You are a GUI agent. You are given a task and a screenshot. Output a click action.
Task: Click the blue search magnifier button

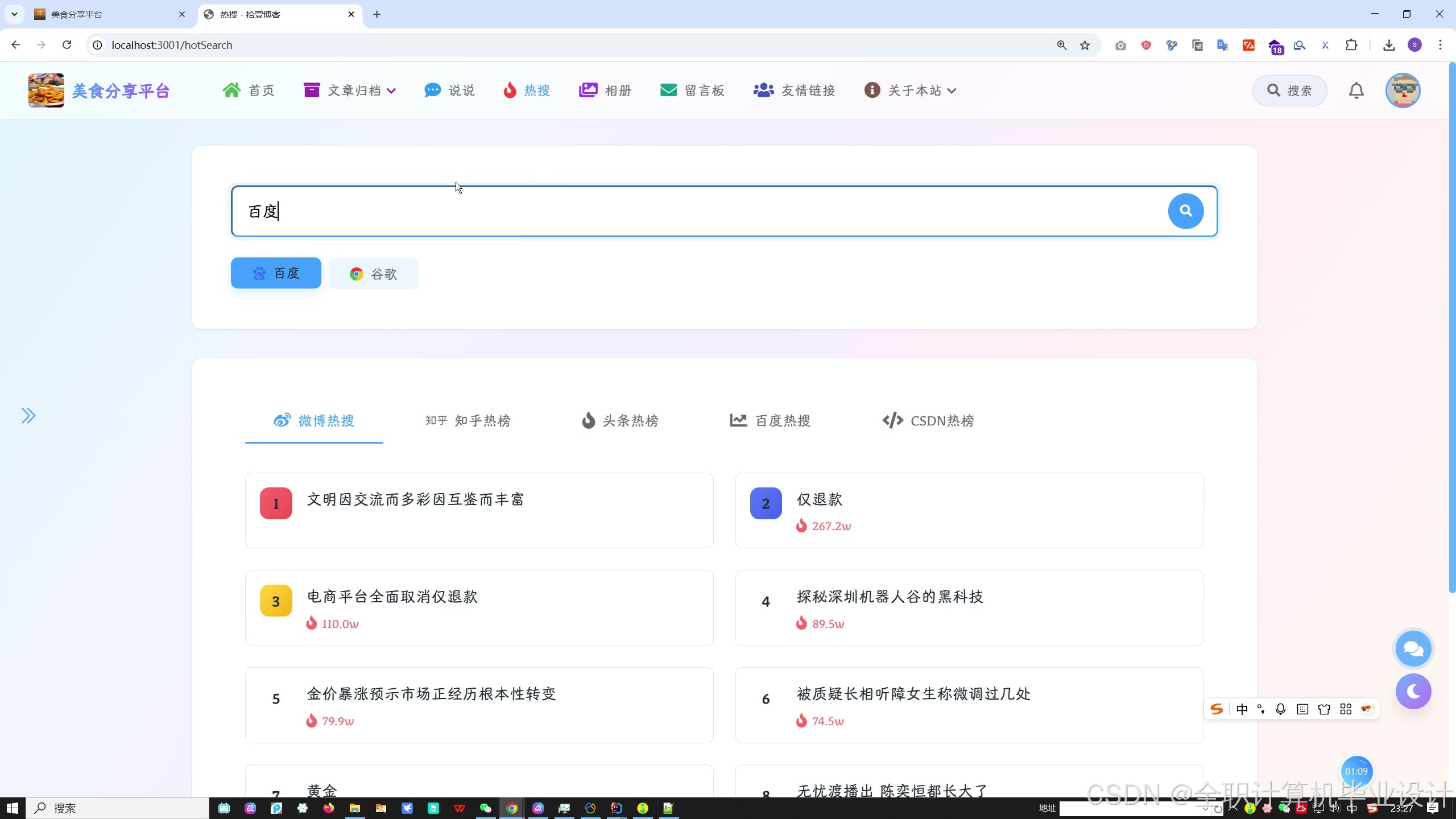1185,211
